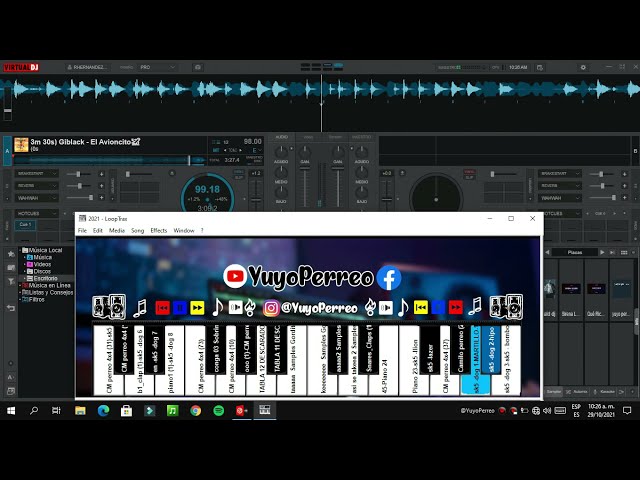
Task: Open the Effects menu in LoopTrax
Action: click(159, 231)
